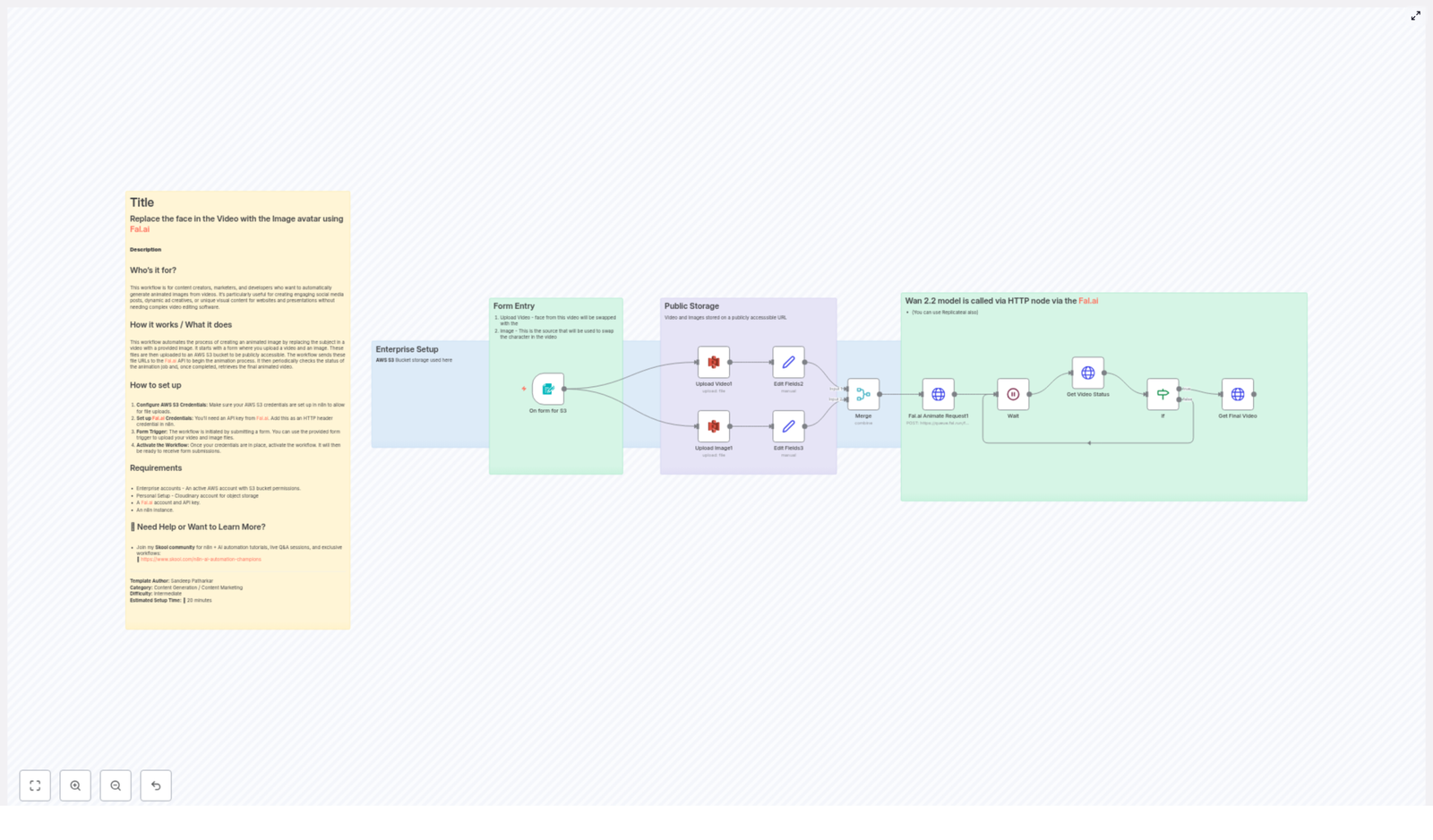Open the Get Final Video node

pyautogui.click(x=1237, y=394)
